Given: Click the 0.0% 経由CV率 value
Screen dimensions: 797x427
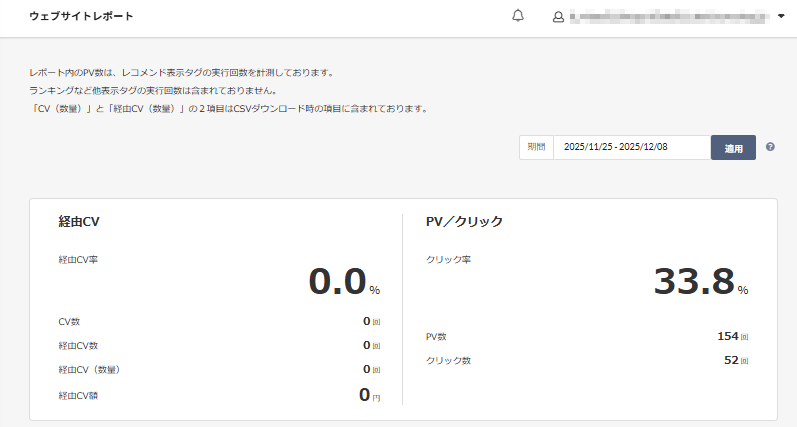Looking at the screenshot, I should (x=338, y=282).
